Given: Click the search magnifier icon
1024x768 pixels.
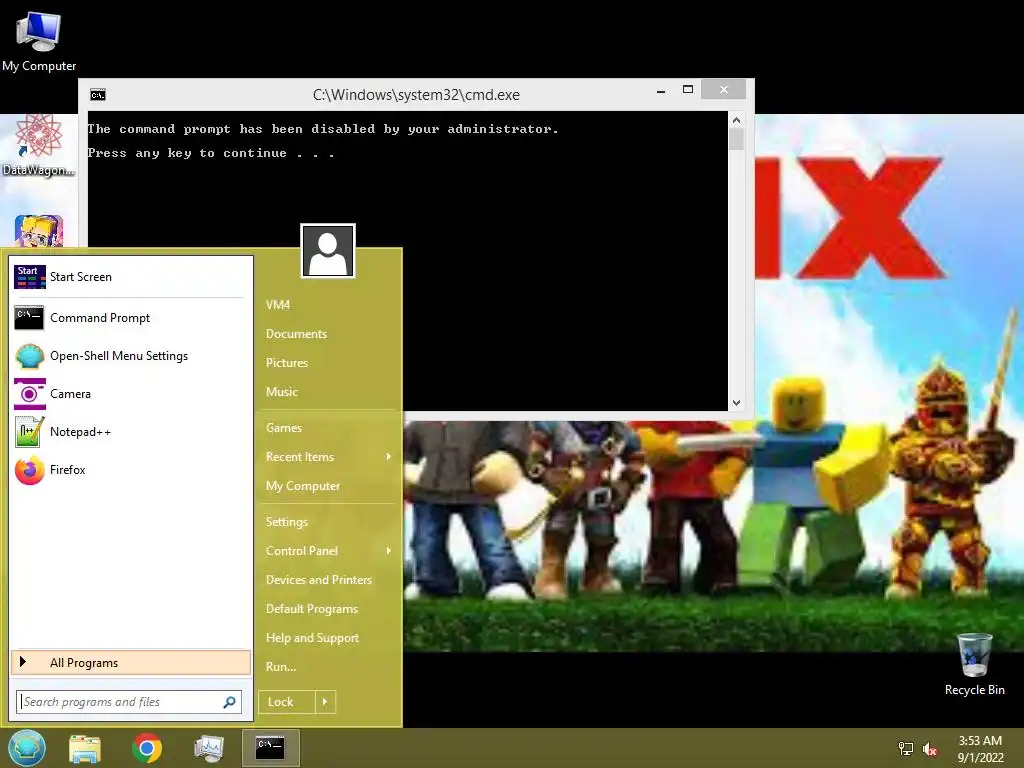Looking at the screenshot, I should tap(229, 702).
